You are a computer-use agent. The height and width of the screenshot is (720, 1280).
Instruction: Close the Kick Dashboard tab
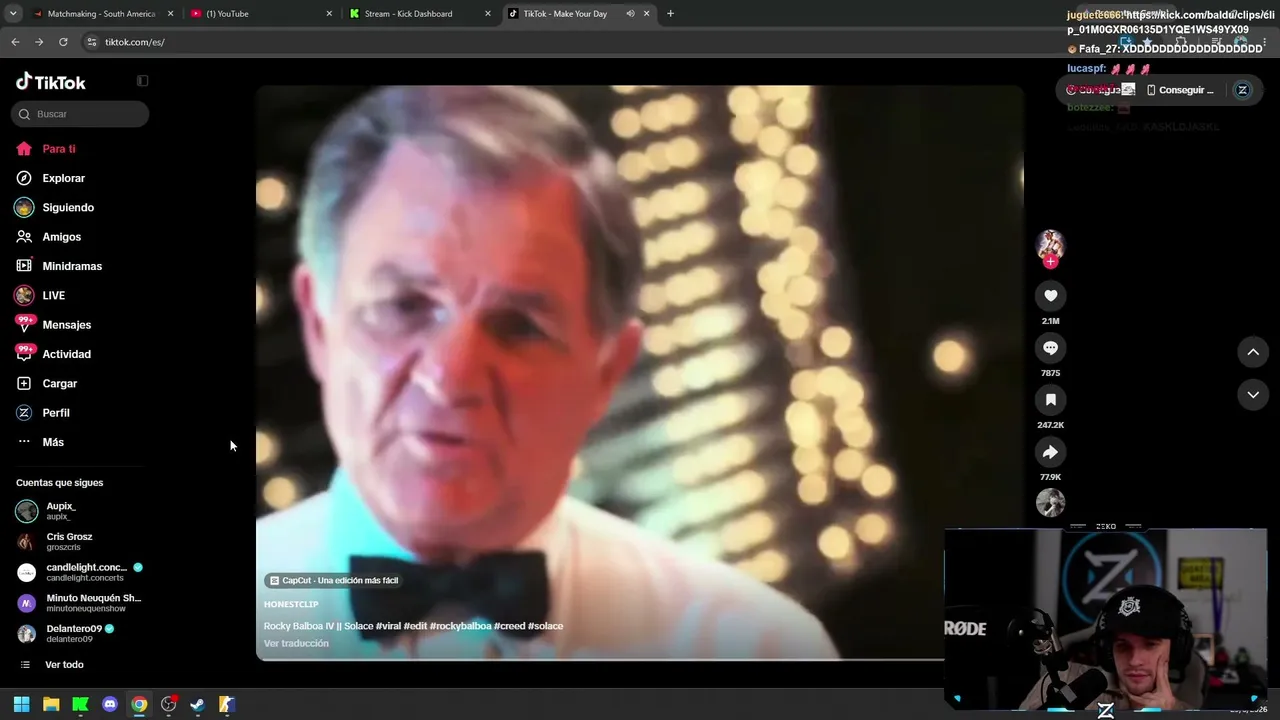point(488,14)
